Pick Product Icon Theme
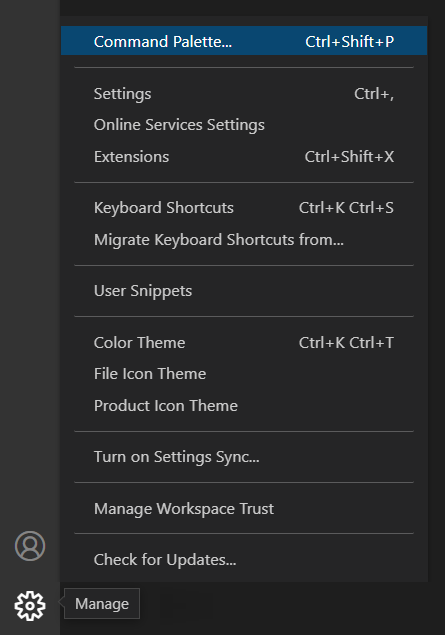 244,406
